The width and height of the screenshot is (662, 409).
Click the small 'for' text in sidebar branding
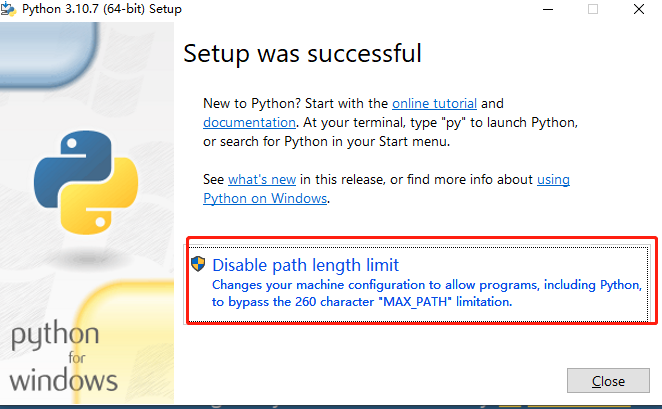click(x=66, y=357)
